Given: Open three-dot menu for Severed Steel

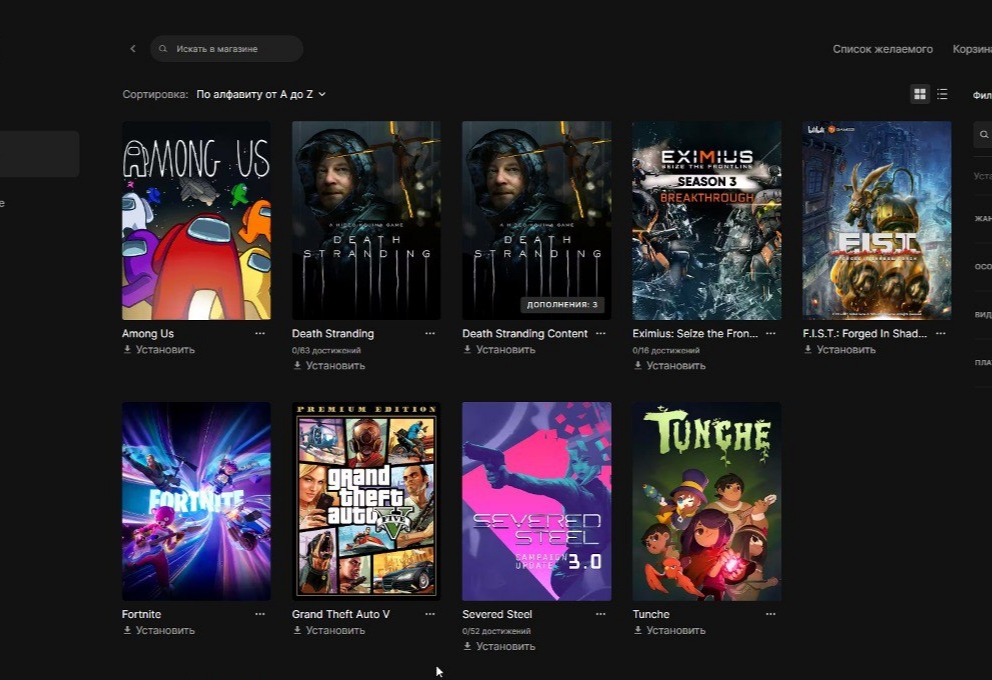Looking at the screenshot, I should 600,614.
